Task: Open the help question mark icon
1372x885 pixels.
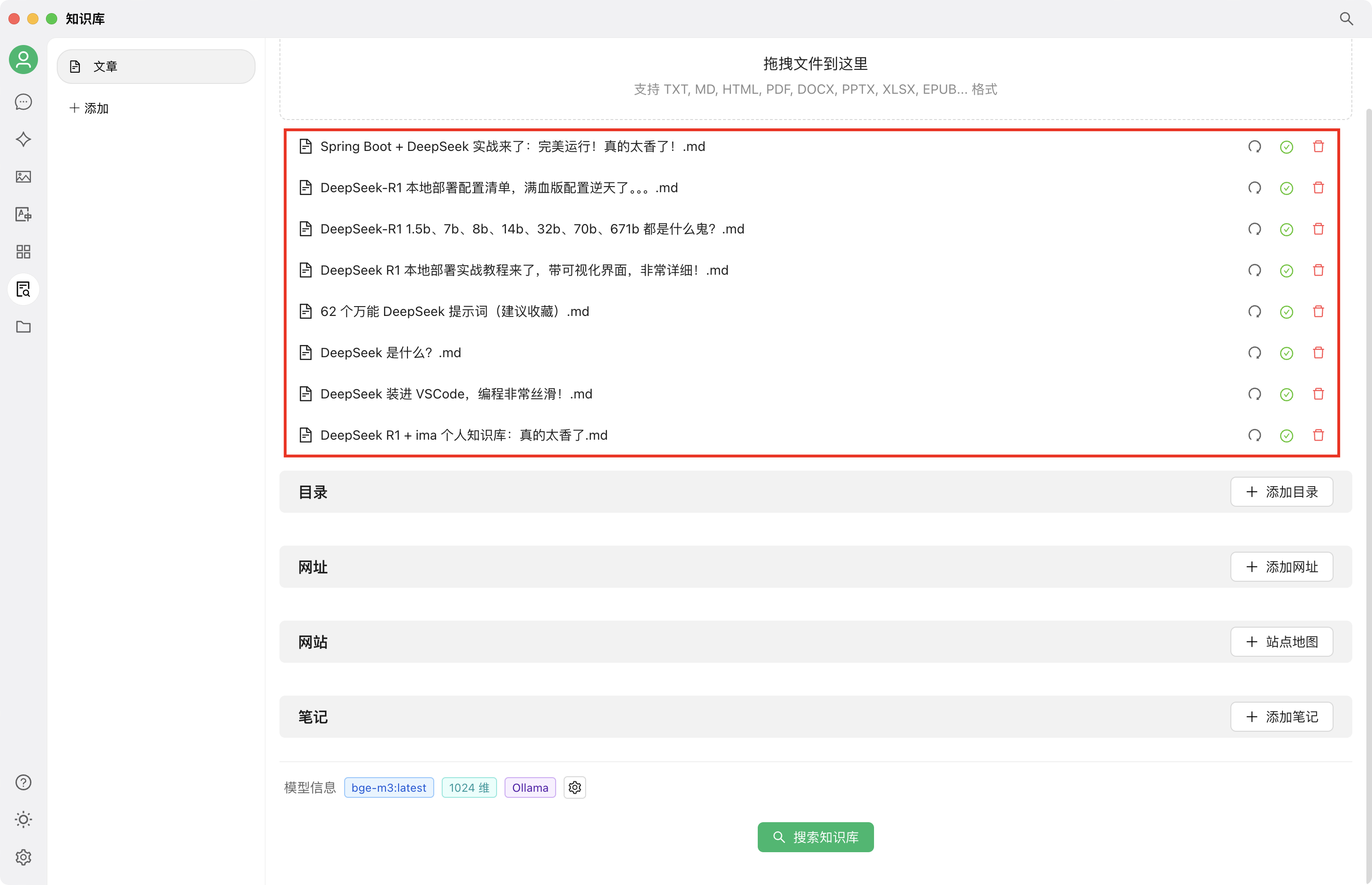Action: pyautogui.click(x=23, y=782)
